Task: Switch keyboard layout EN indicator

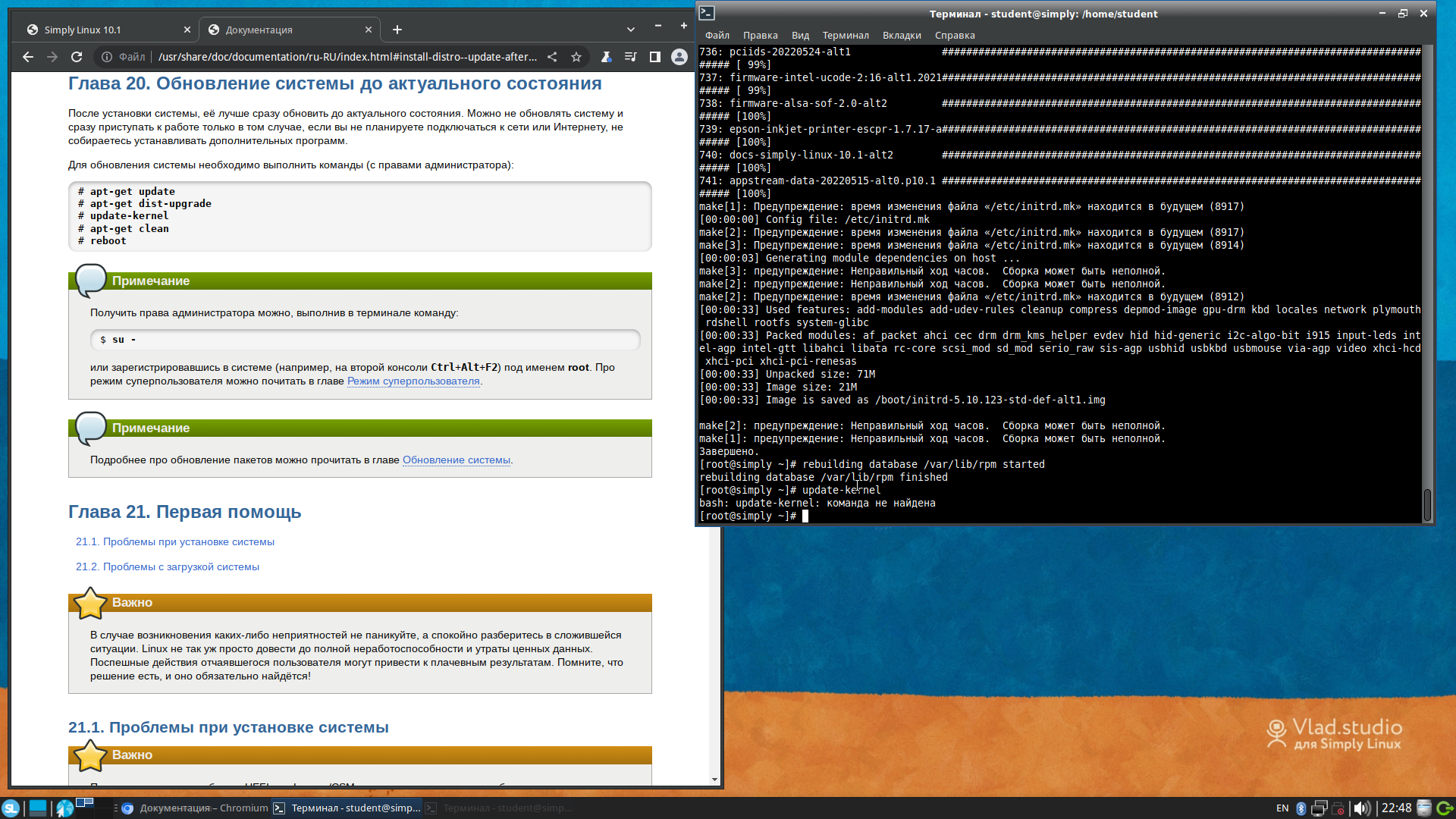Action: click(x=1282, y=808)
